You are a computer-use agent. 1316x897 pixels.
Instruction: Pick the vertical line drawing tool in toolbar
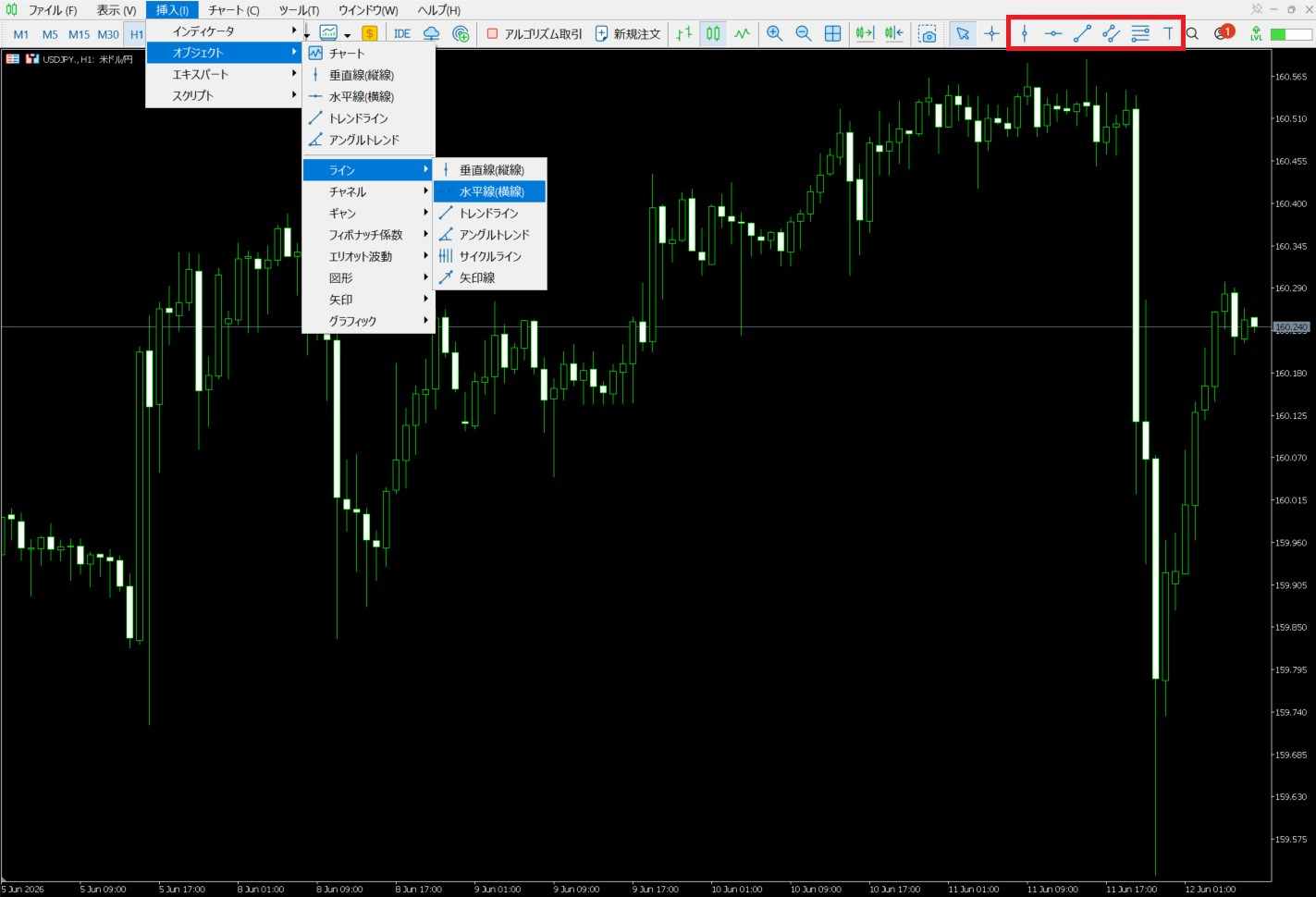[x=1024, y=34]
